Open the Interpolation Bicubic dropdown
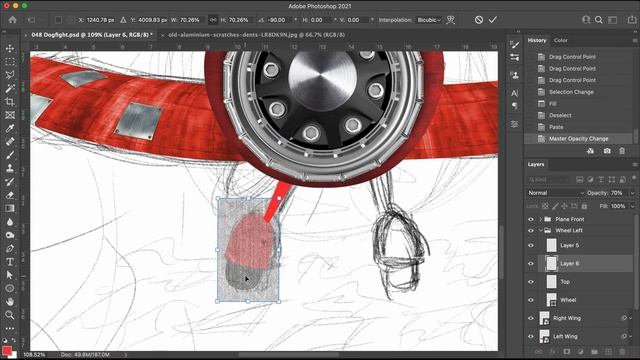The height and width of the screenshot is (360, 640). point(429,20)
